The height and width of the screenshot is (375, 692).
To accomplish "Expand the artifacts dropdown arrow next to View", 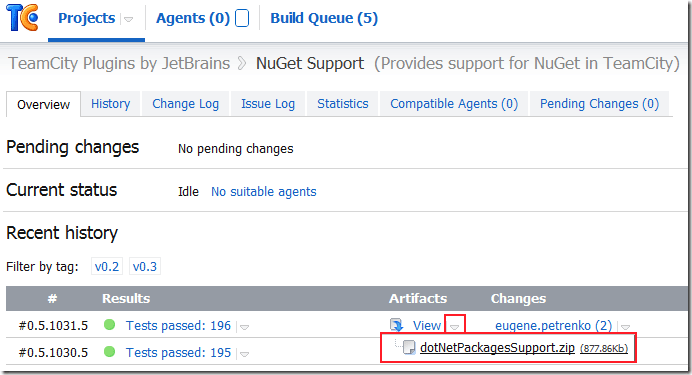I will (455, 327).
